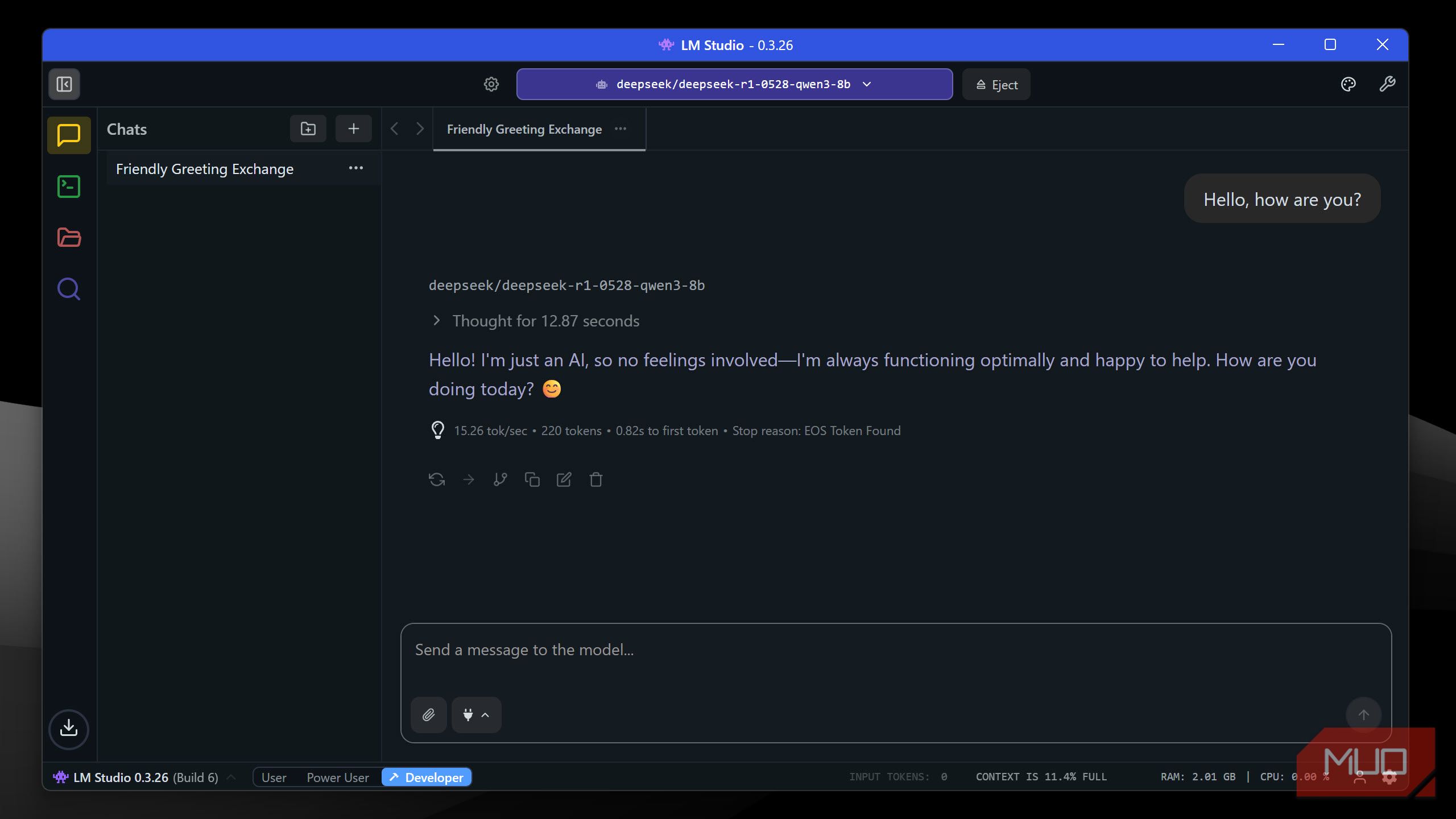Minimize the LM Studio window
Image resolution: width=1456 pixels, height=819 pixels.
(x=1279, y=44)
